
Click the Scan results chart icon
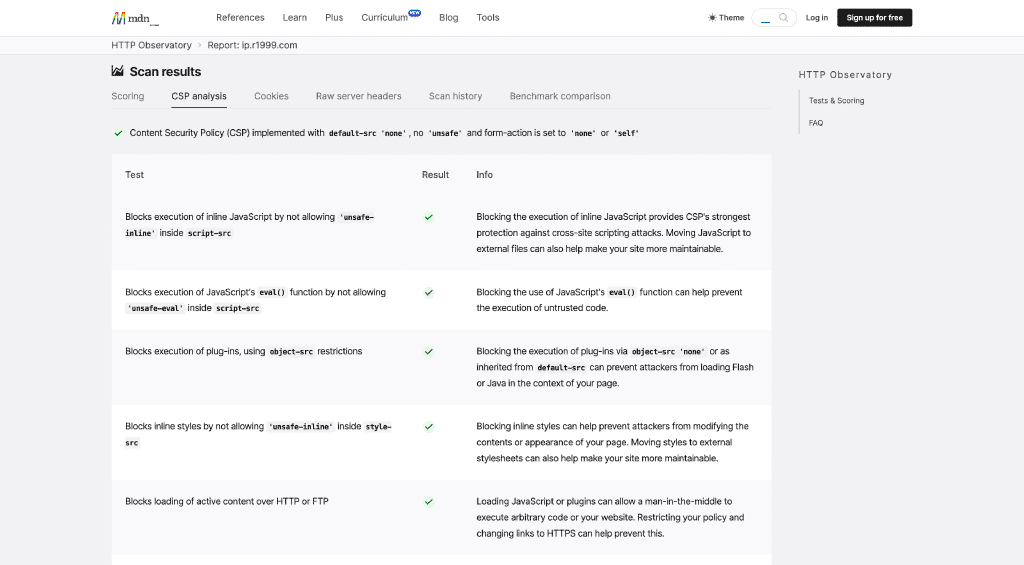coord(118,71)
